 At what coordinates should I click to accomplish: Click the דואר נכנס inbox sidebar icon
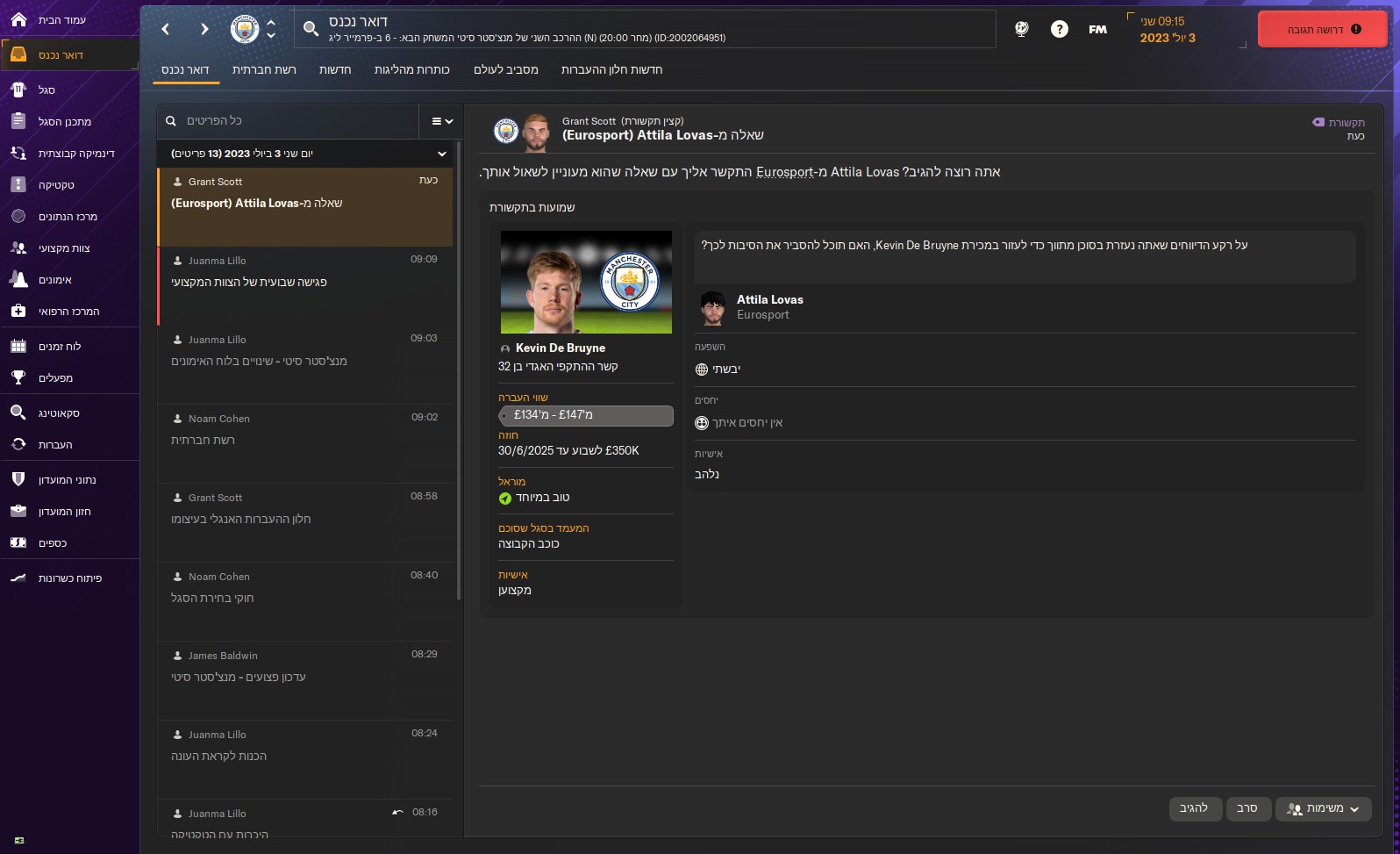[x=18, y=54]
